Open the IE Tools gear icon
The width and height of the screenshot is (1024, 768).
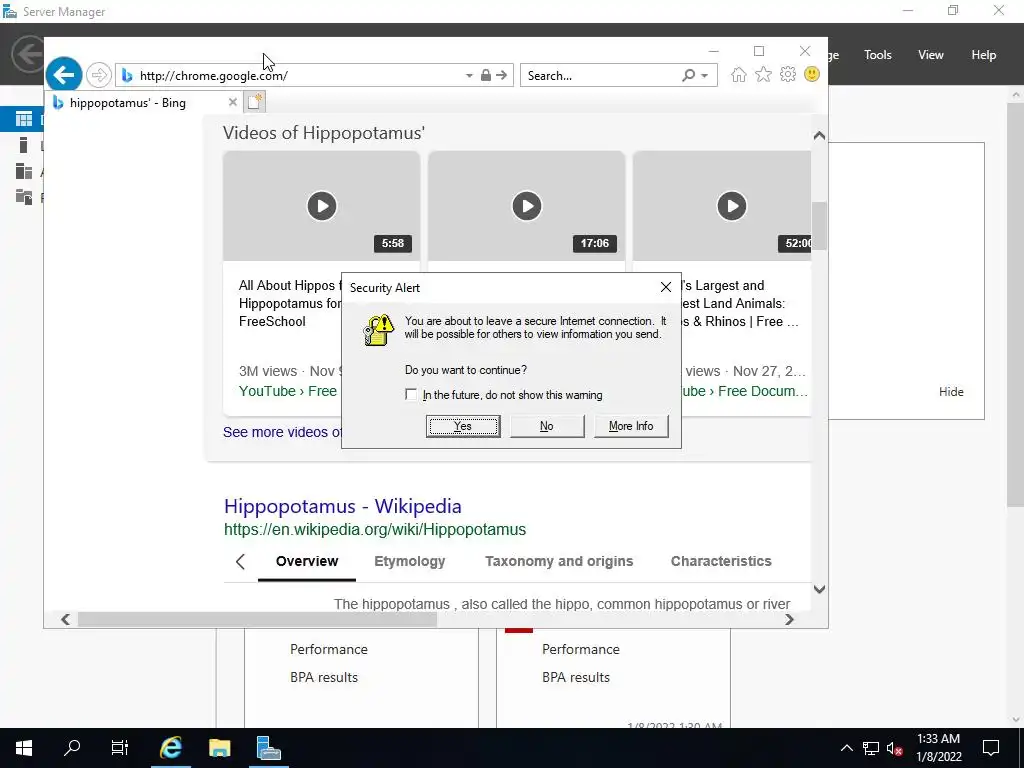click(x=788, y=74)
